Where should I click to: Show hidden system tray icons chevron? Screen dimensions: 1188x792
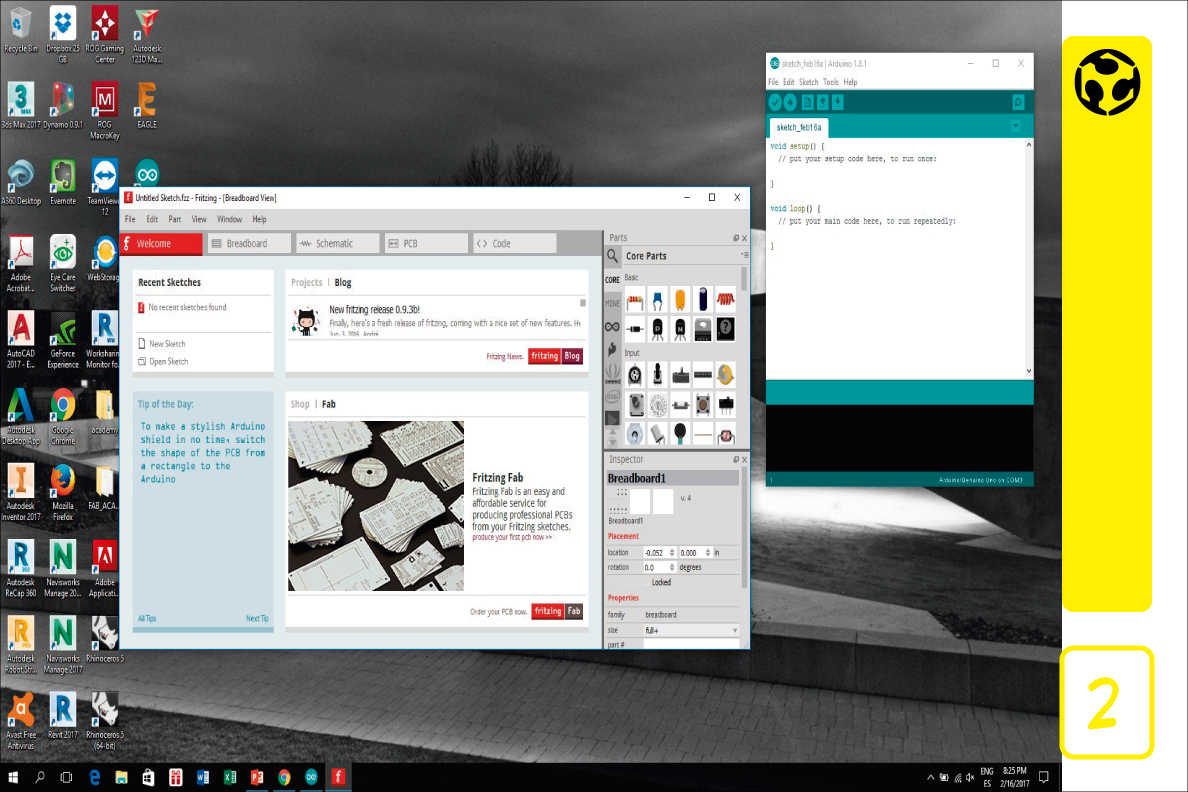[x=930, y=777]
